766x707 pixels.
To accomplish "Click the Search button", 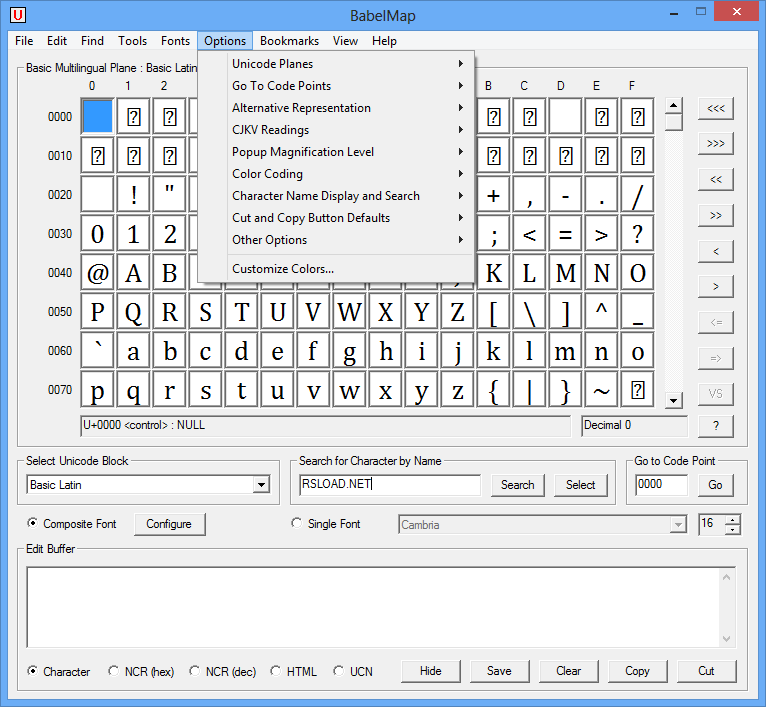I will (x=517, y=485).
